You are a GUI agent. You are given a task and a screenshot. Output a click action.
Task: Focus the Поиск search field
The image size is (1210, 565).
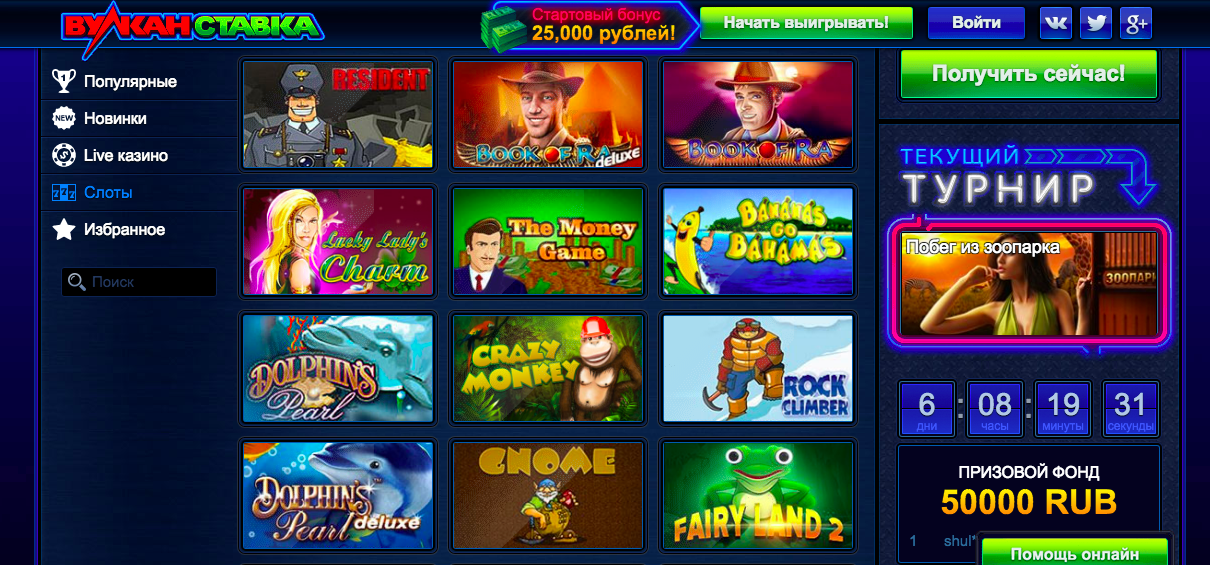pyautogui.click(x=139, y=282)
